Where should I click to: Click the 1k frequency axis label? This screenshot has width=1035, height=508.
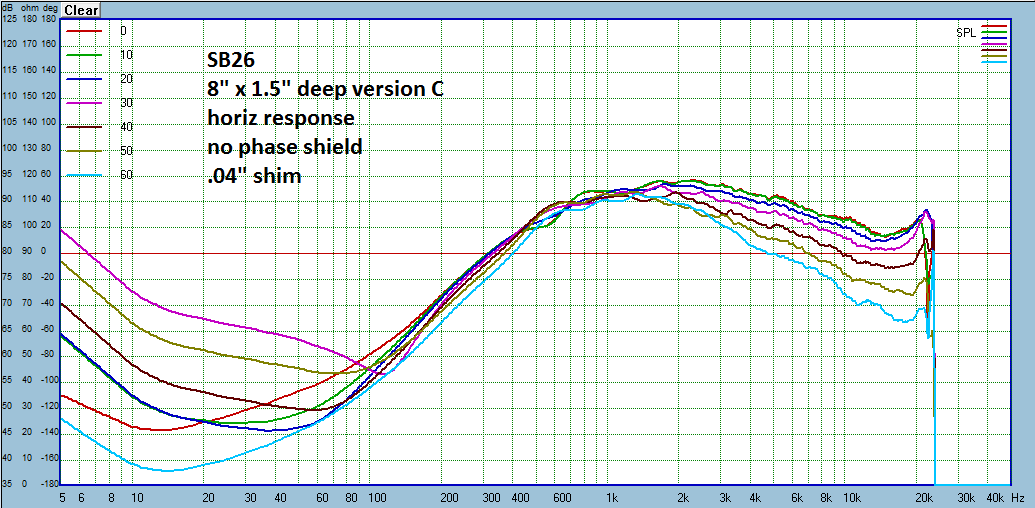click(x=611, y=497)
